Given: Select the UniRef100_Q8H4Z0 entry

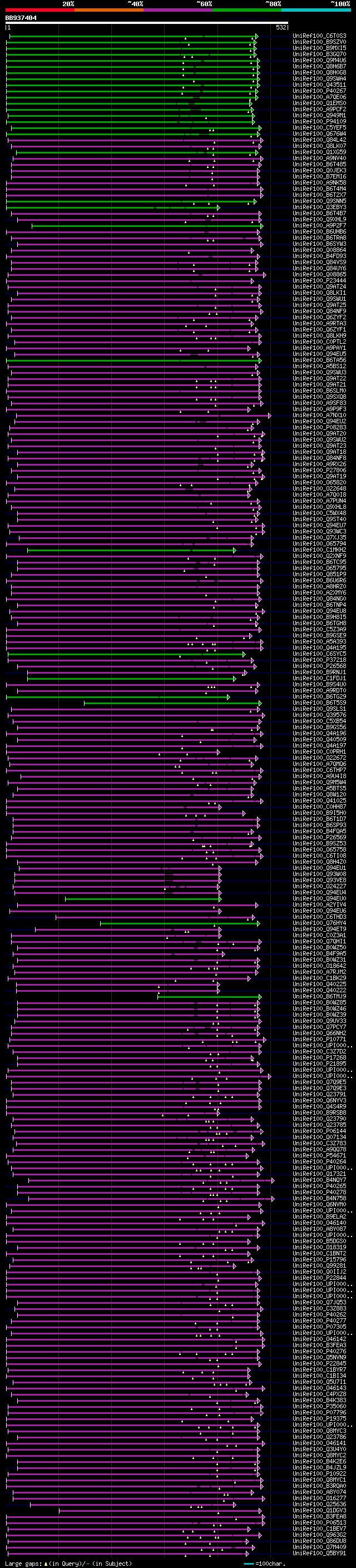Looking at the screenshot, I should 319,862.
